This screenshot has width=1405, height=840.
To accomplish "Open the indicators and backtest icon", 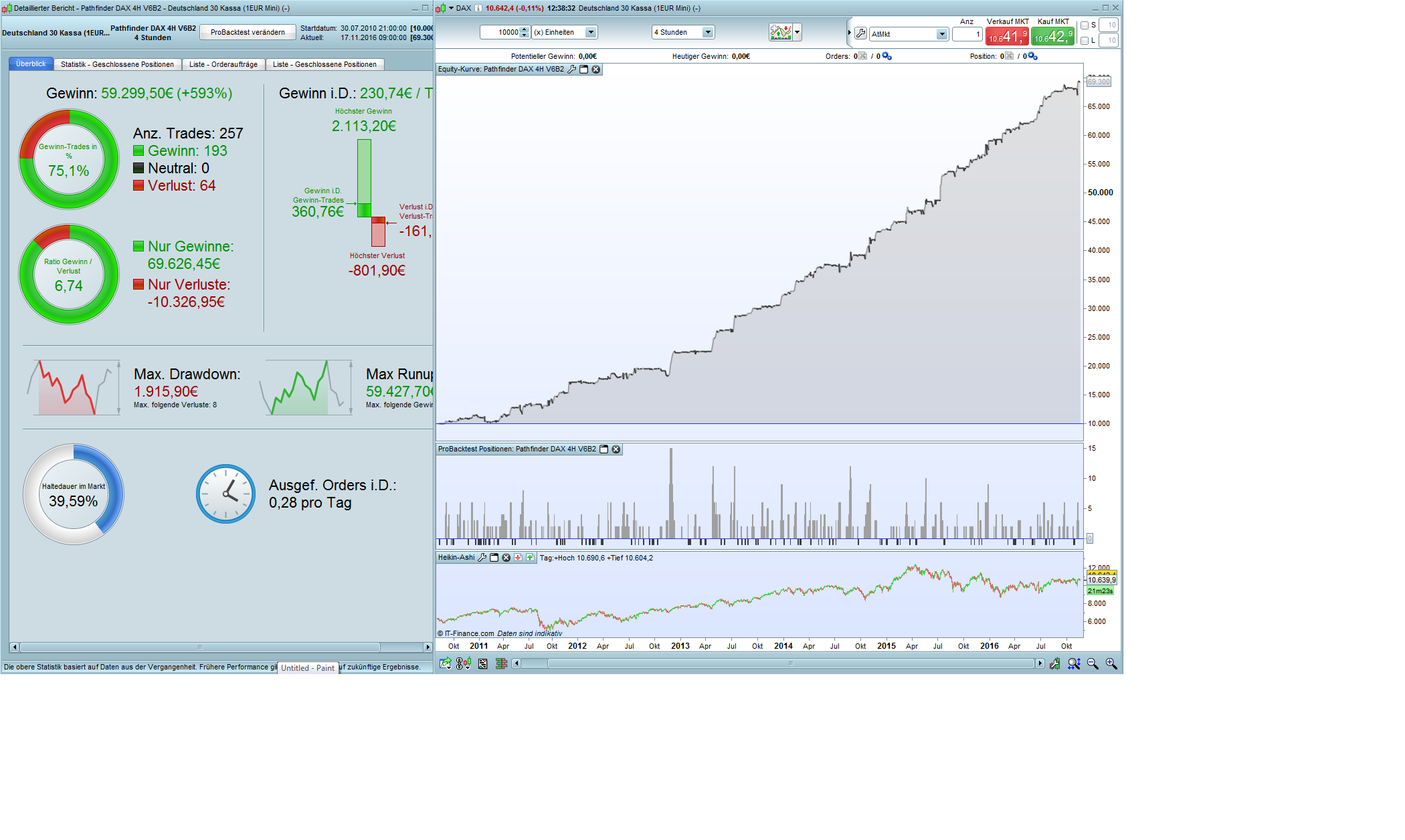I will (x=780, y=32).
